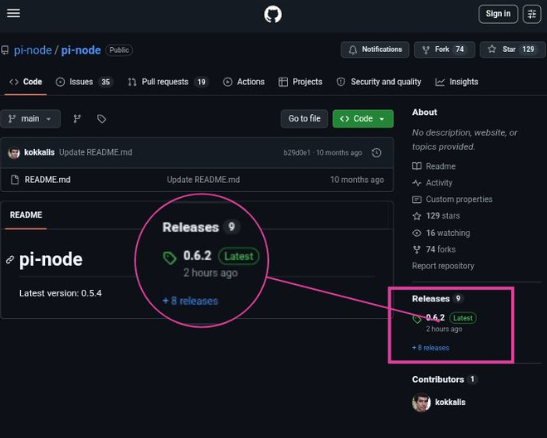Click the 10 months ago text in the README.md row
This screenshot has height=438, width=547.
[357, 180]
